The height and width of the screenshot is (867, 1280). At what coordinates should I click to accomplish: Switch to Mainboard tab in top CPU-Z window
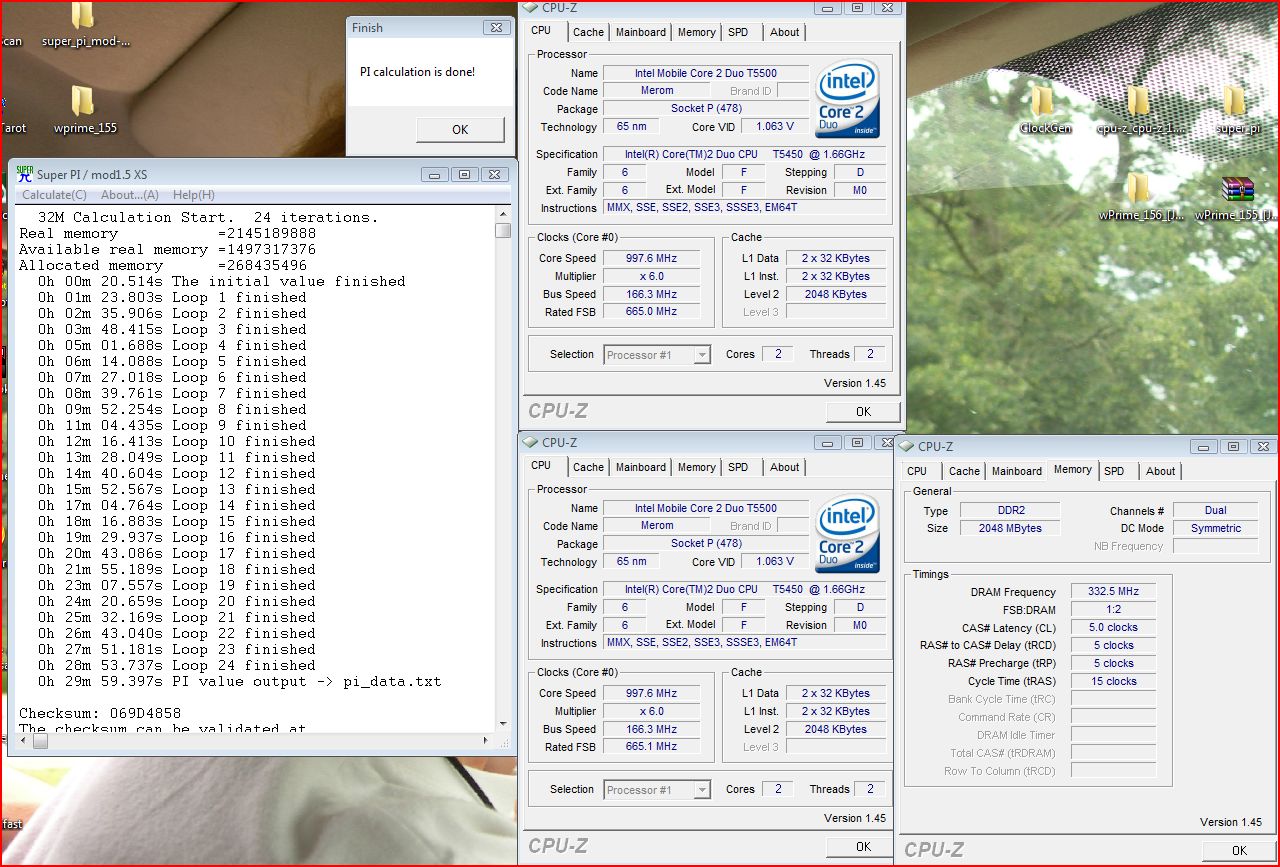641,32
